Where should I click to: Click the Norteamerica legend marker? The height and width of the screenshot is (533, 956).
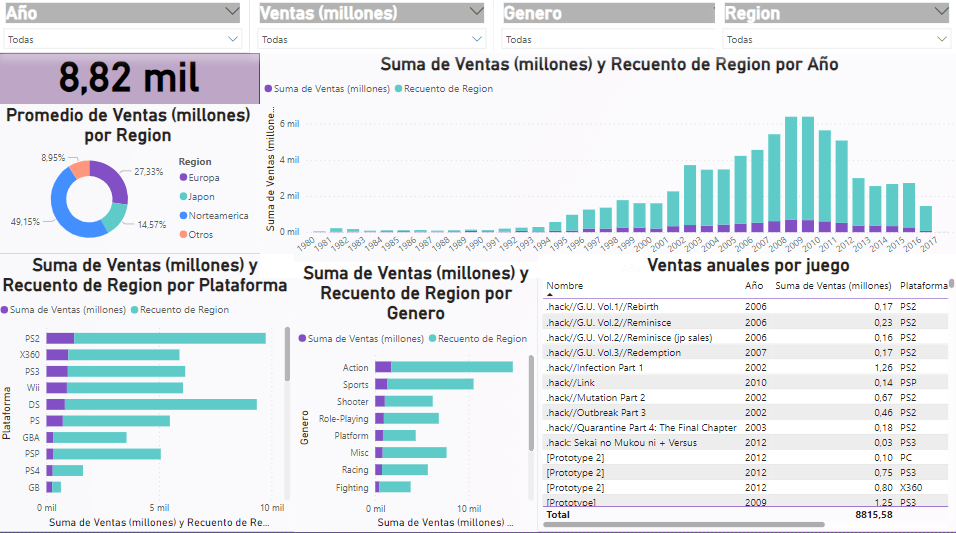pyautogui.click(x=184, y=215)
